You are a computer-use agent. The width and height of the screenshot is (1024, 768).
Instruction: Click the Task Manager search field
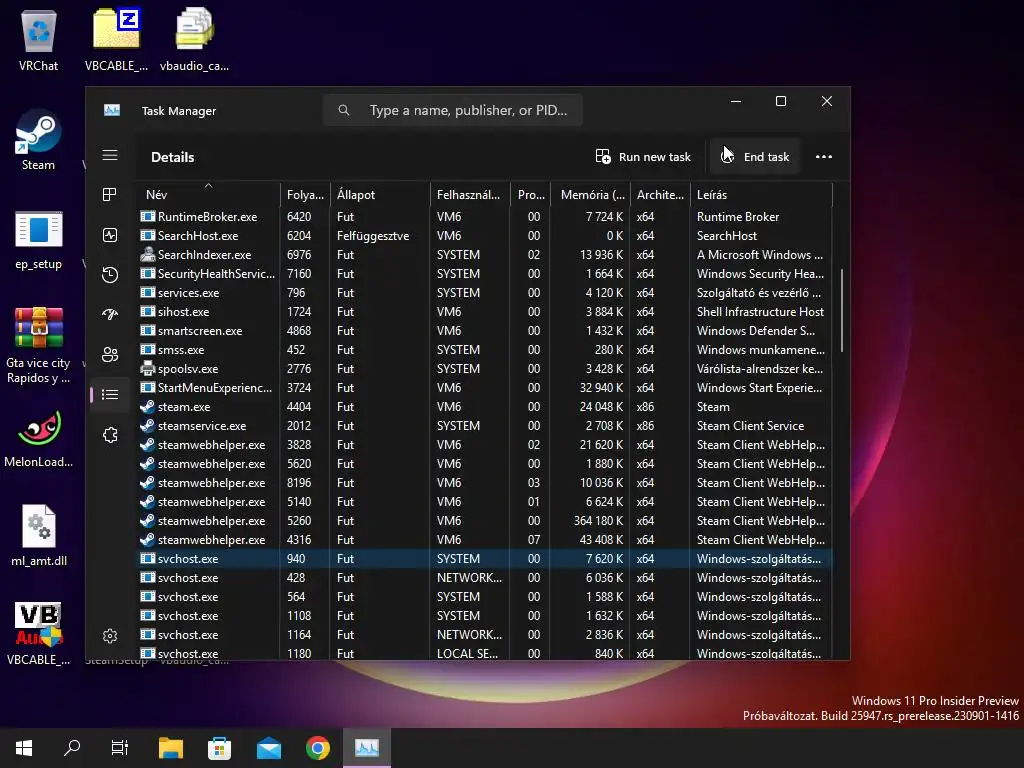[453, 110]
